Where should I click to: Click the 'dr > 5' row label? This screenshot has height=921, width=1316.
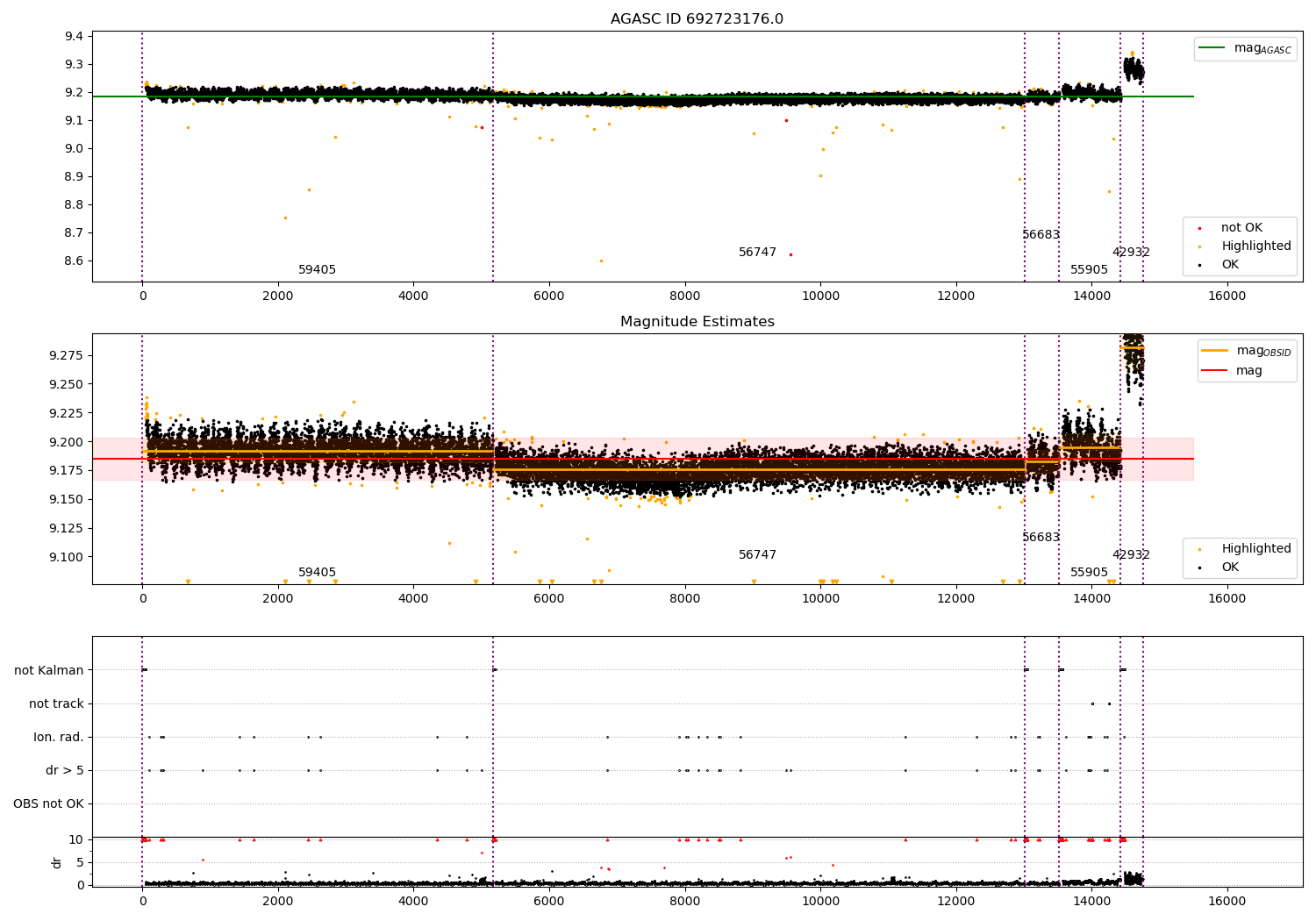65,770
